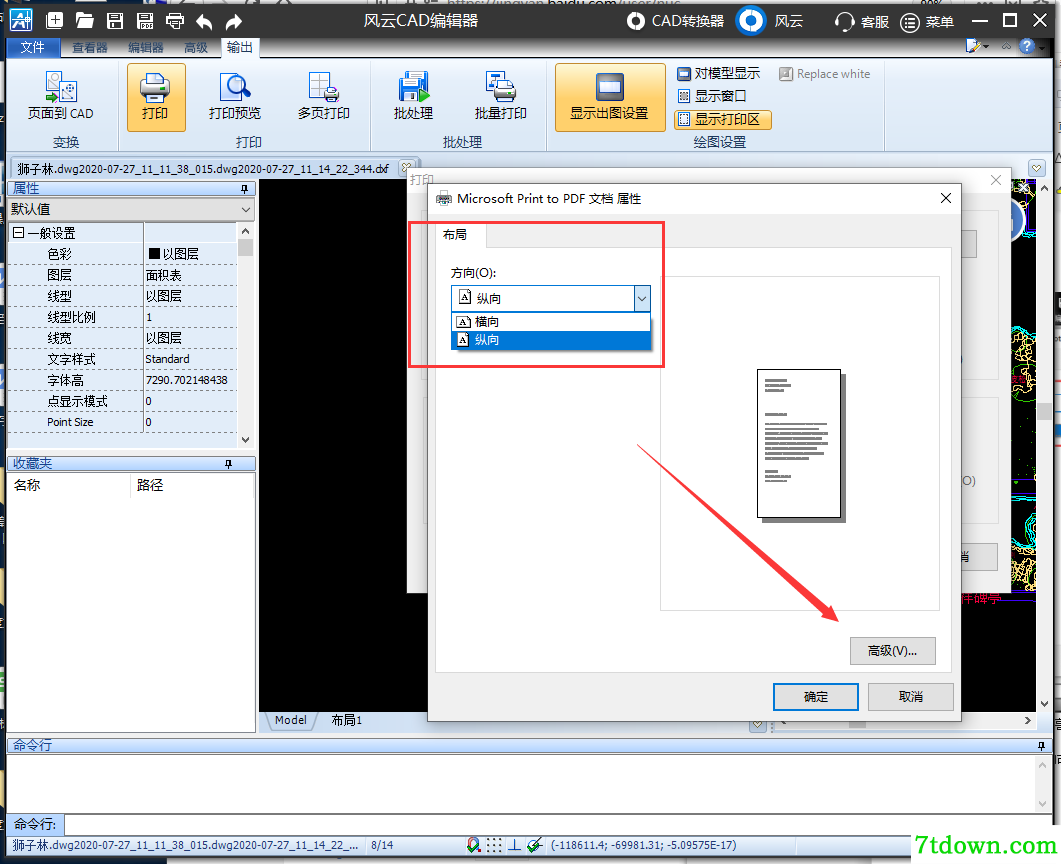The width and height of the screenshot is (1061, 864).
Task: Open the document tabs list chevron
Action: (1036, 168)
